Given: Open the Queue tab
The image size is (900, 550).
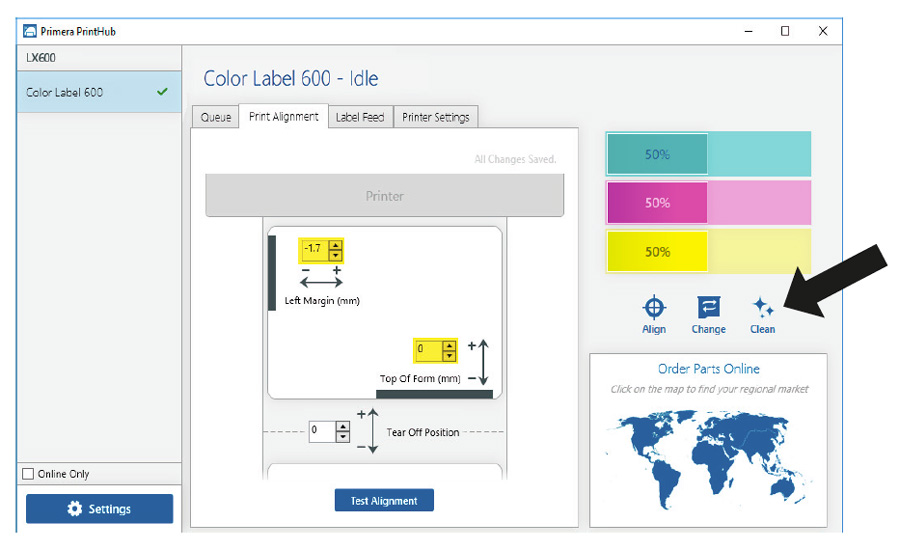Looking at the screenshot, I should tap(216, 117).
